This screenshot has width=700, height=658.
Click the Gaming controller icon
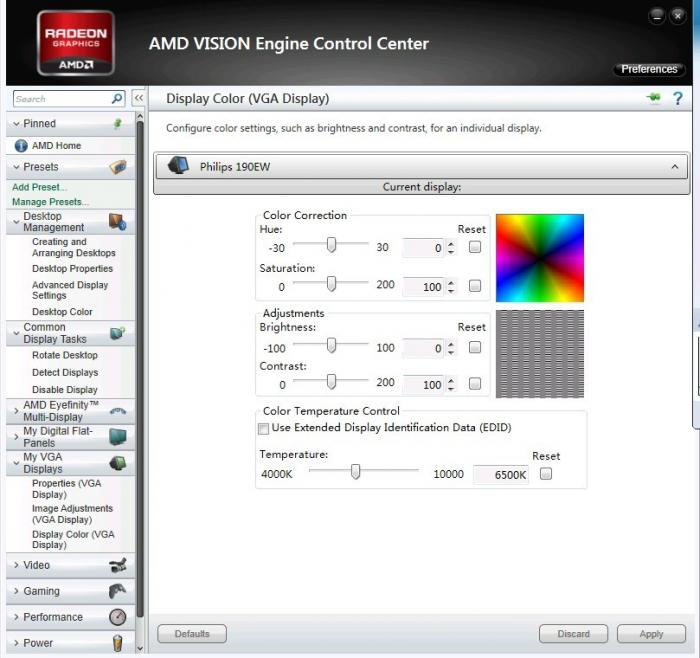click(x=117, y=591)
